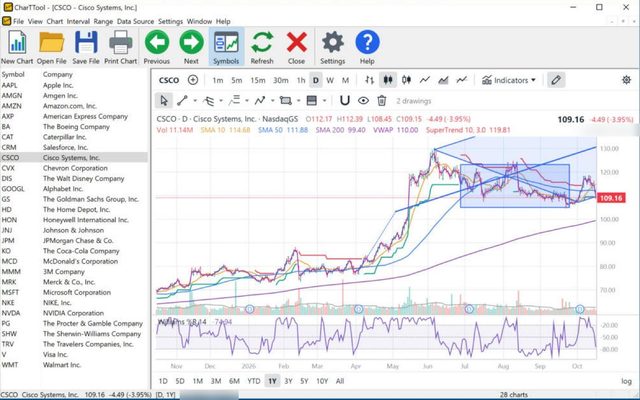Select the pitchfork/fib drawing tool
This screenshot has height=400, width=640.
pyautogui.click(x=209, y=100)
